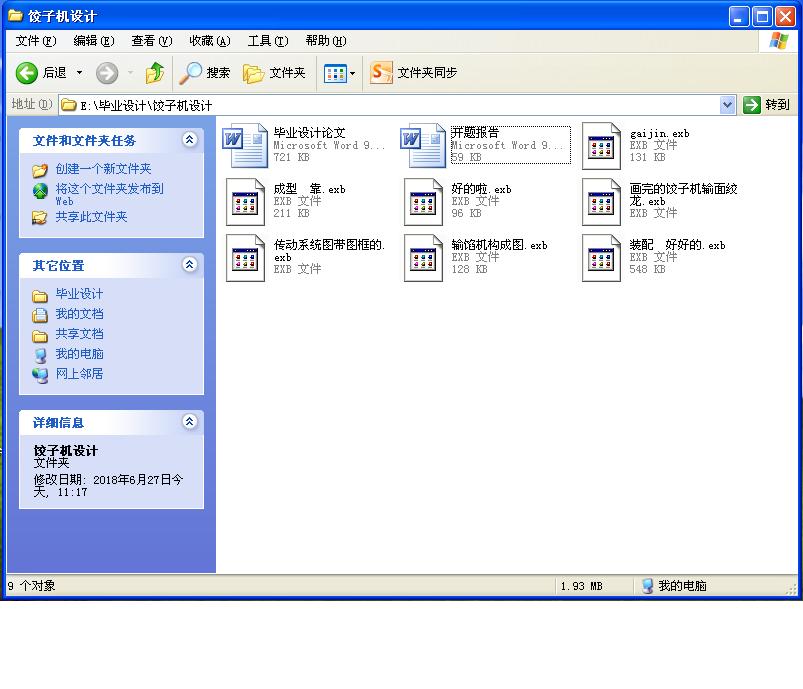Click the 我的文档 link
This screenshot has width=803, height=689.
pyautogui.click(x=79, y=314)
